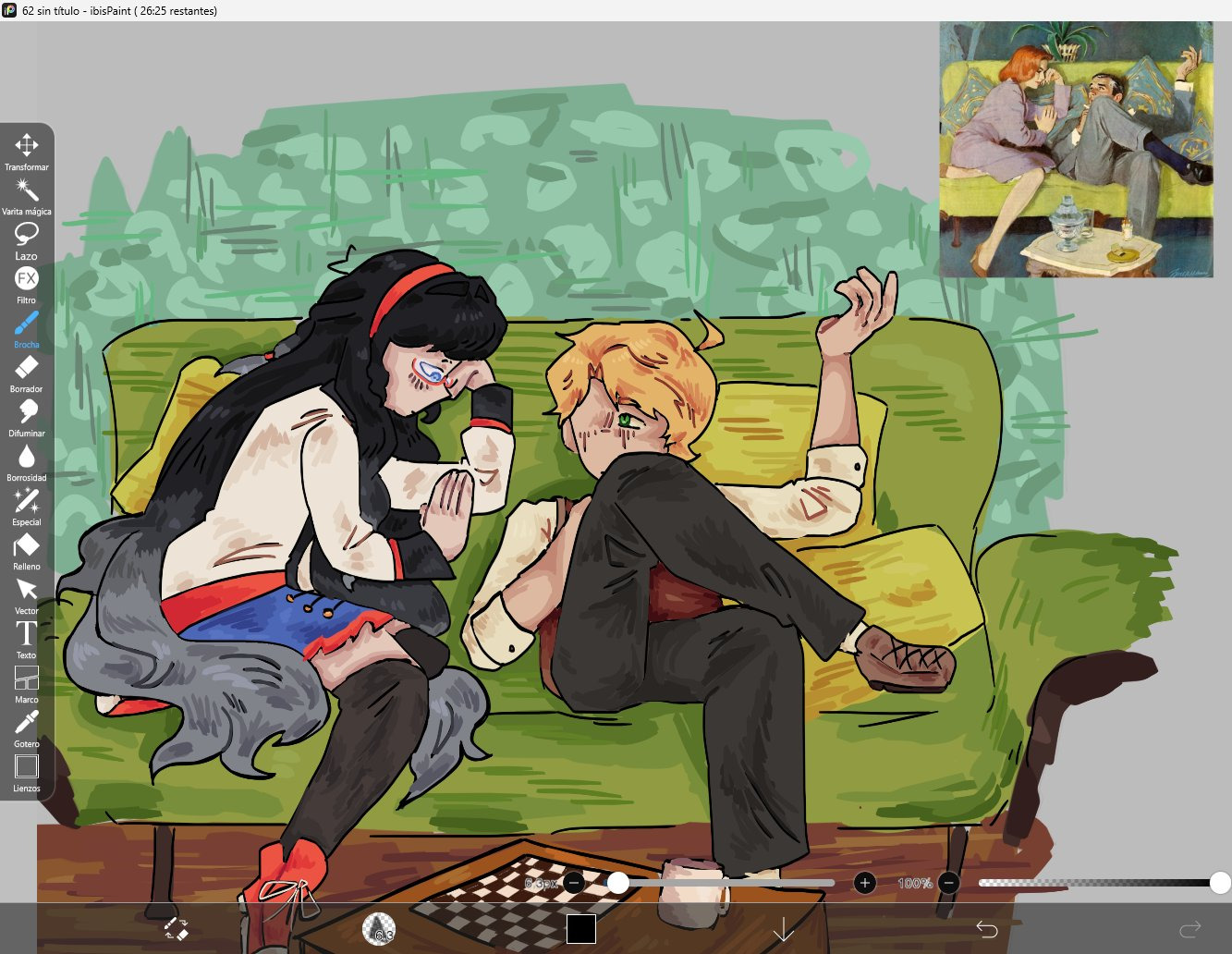The width and height of the screenshot is (1232, 954).
Task: Click the ibisPaint window title icon
Action: tap(9, 10)
